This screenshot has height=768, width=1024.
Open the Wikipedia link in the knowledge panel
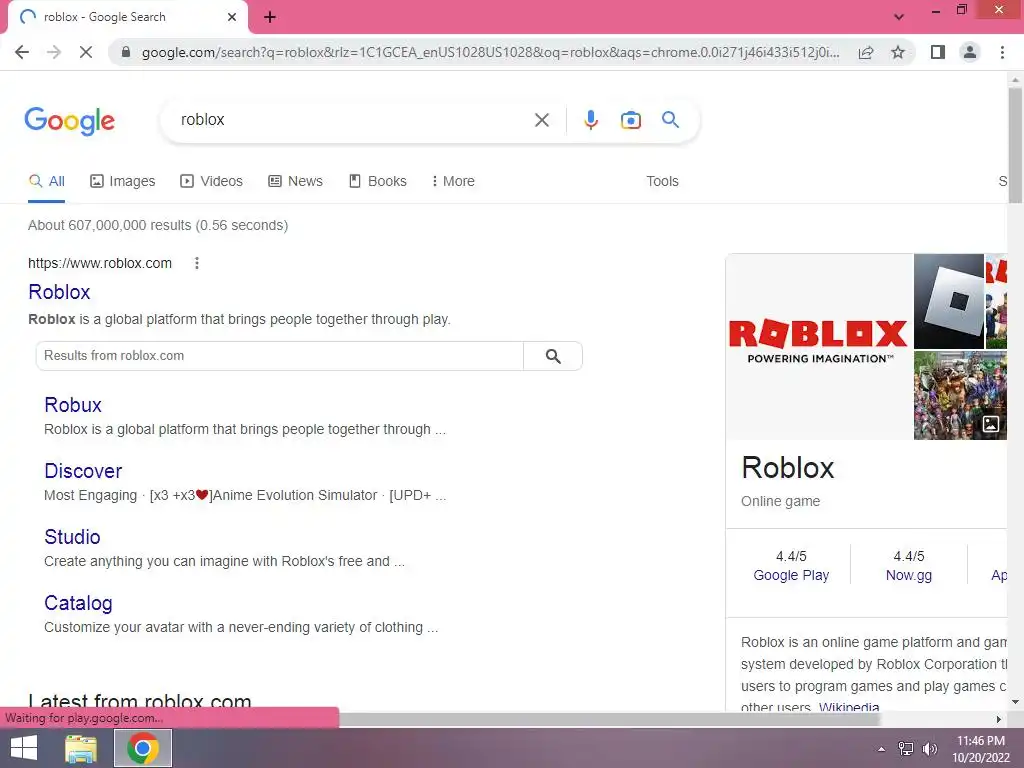(x=849, y=707)
